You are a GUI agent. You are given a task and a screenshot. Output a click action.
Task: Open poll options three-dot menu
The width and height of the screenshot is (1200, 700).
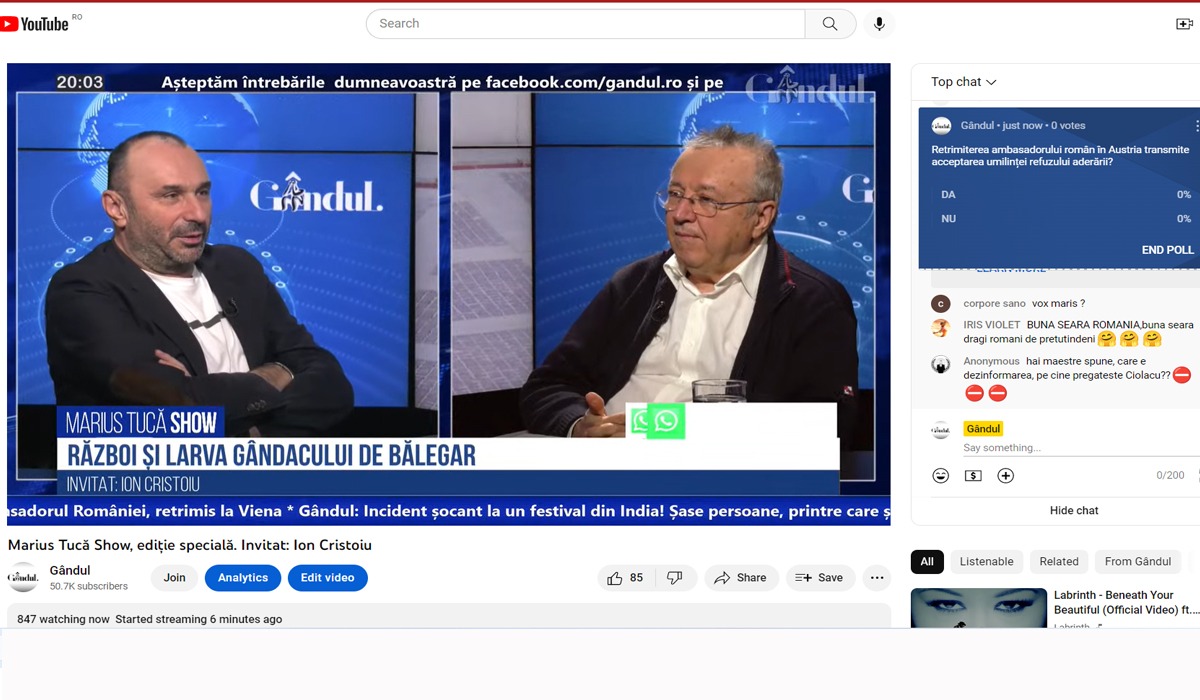(1196, 126)
